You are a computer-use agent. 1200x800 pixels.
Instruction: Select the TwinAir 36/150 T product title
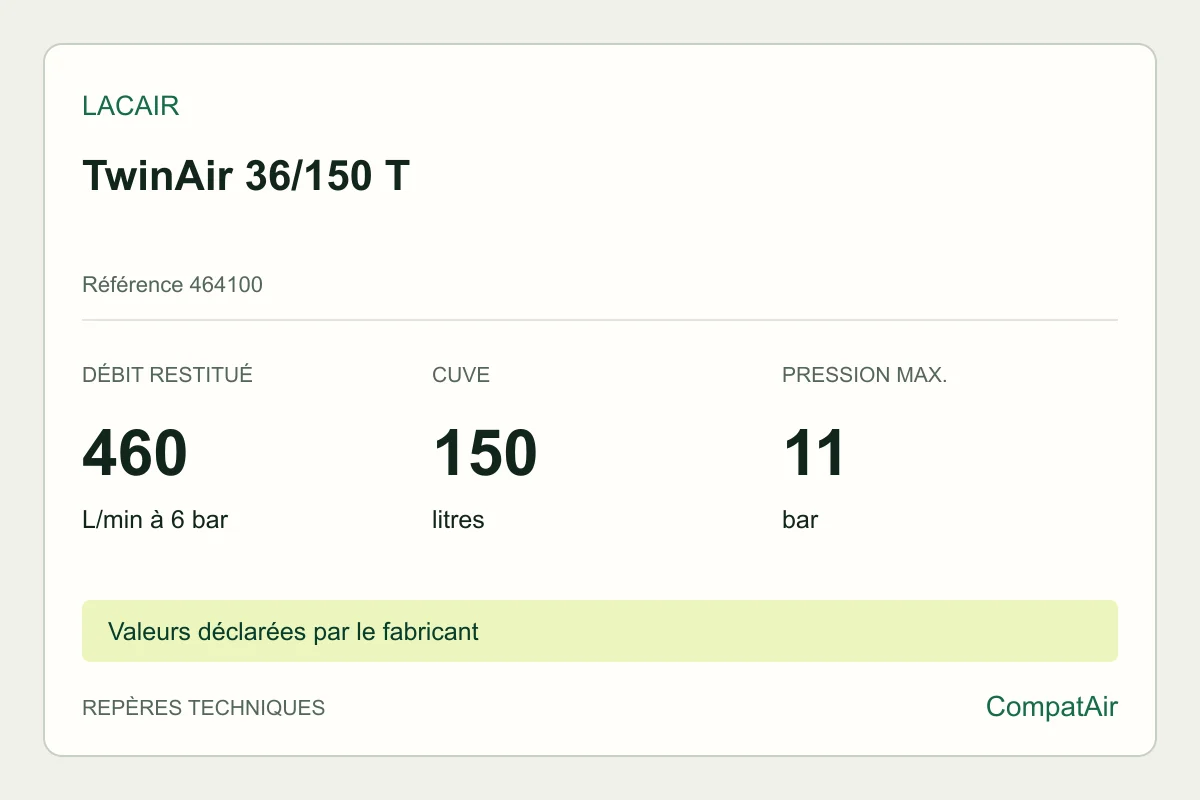click(x=246, y=176)
